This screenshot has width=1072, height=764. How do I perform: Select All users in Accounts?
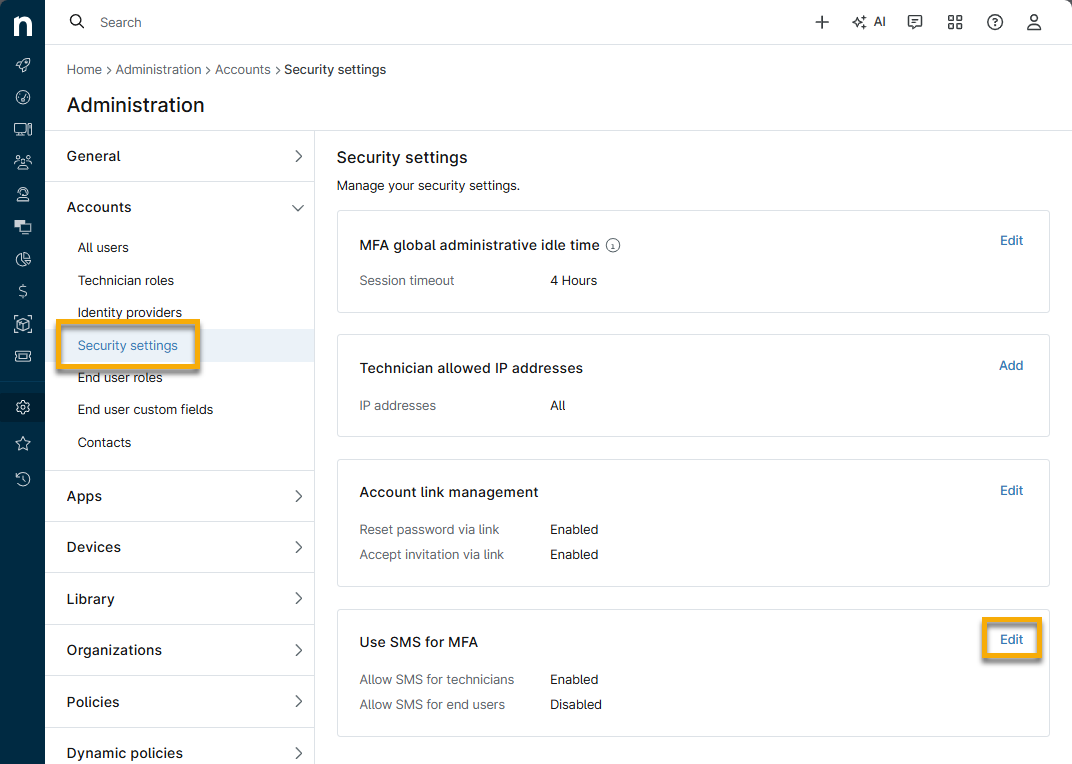pos(103,248)
